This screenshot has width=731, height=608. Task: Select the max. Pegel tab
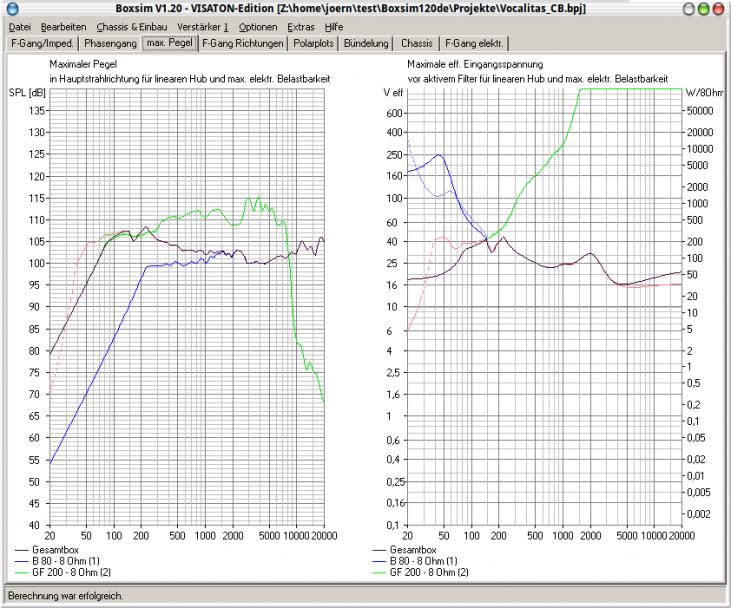tap(169, 44)
